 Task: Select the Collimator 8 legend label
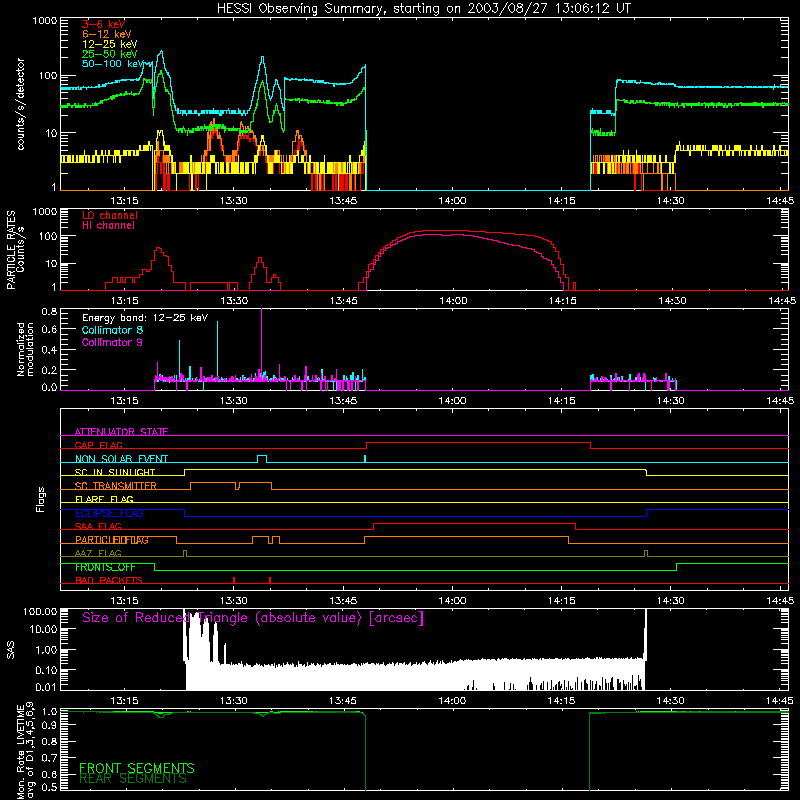click(112, 330)
